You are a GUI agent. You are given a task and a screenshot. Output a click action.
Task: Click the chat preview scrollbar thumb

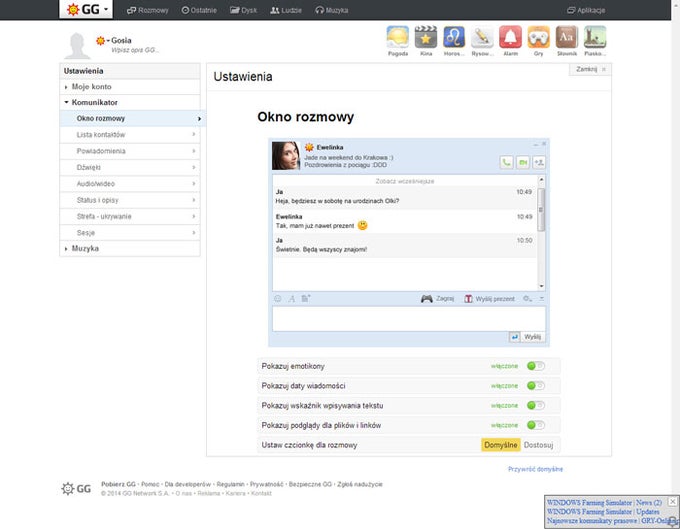pos(541,209)
